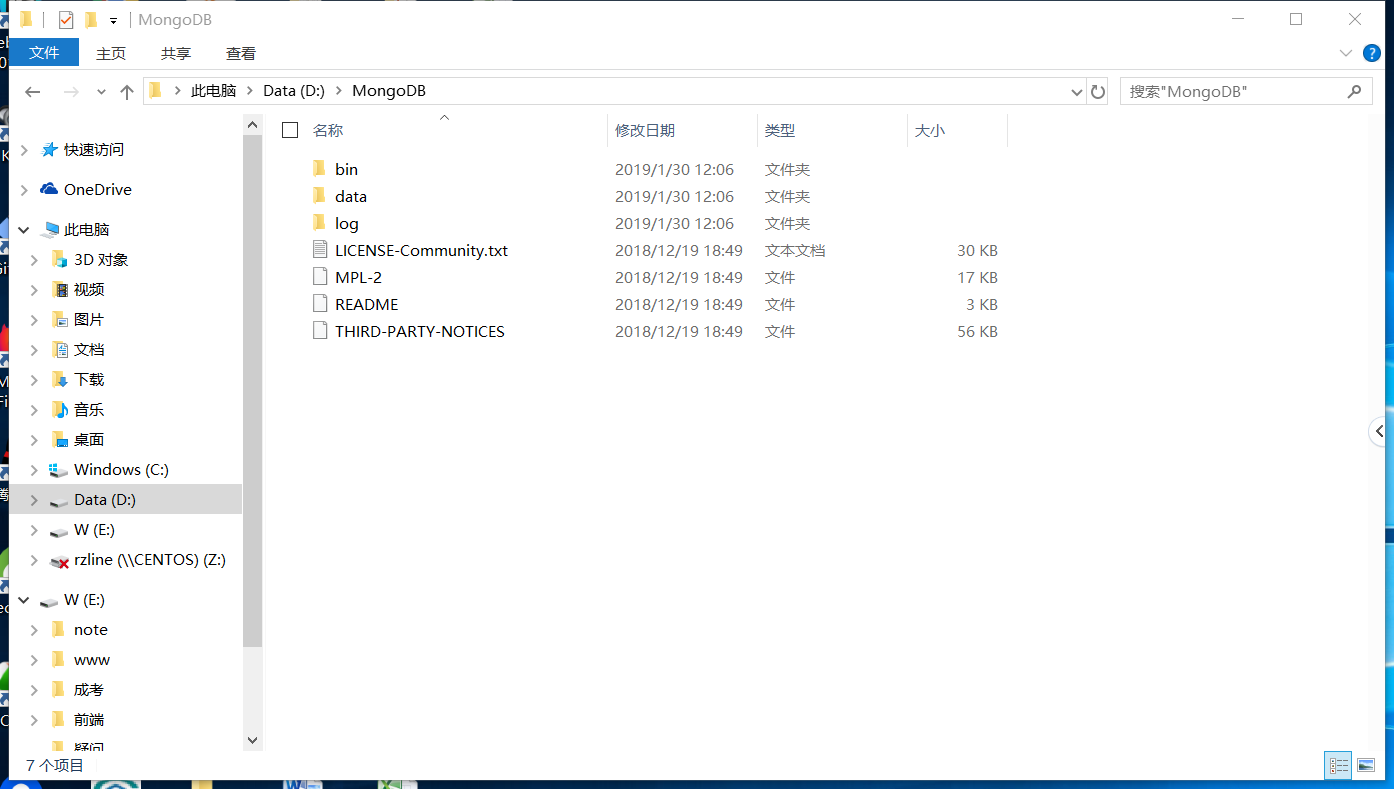Select 3D 对象 in navigation pane
The width and height of the screenshot is (1394, 789).
point(101,259)
